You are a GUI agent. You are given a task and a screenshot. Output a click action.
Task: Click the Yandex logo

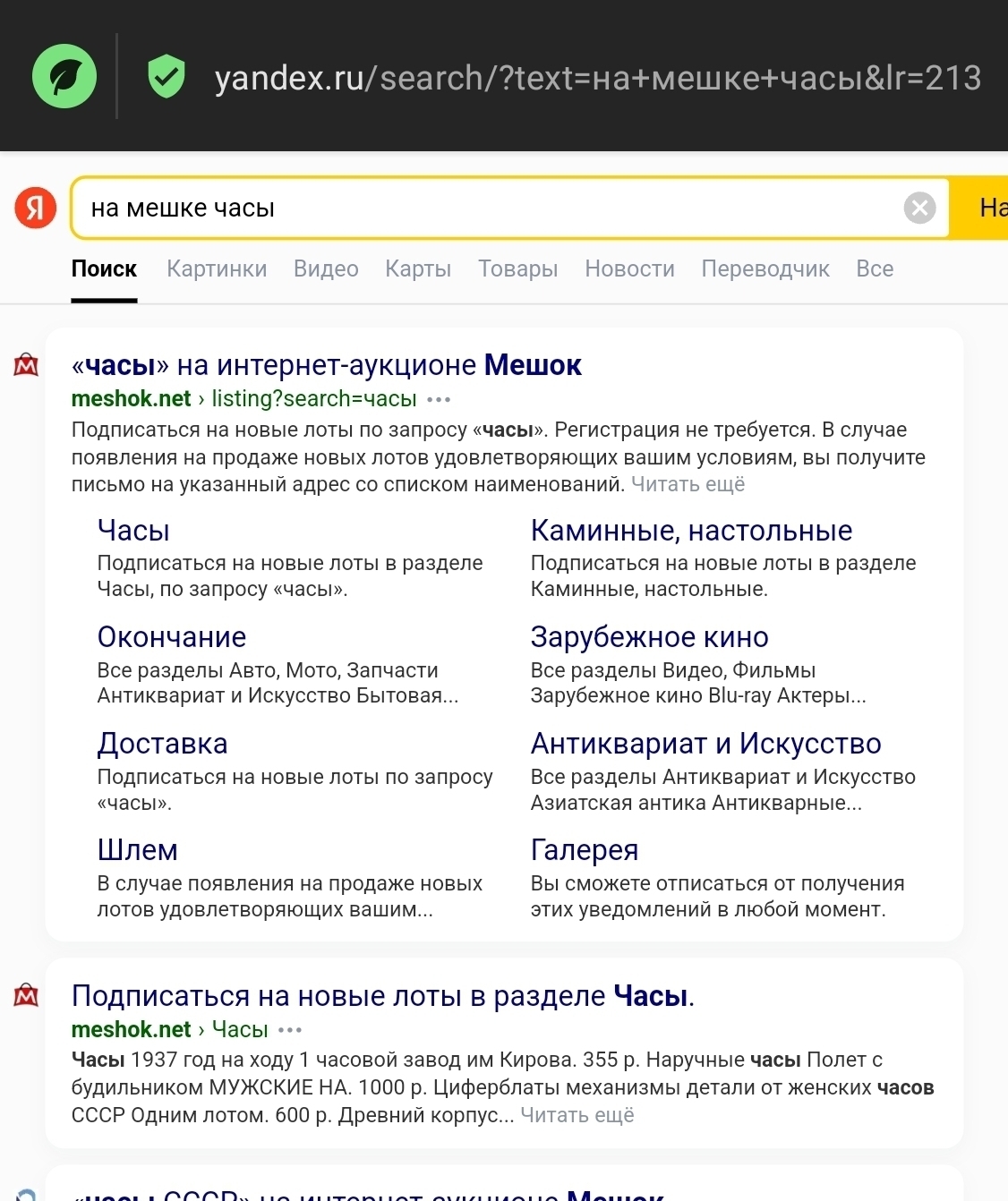36,208
